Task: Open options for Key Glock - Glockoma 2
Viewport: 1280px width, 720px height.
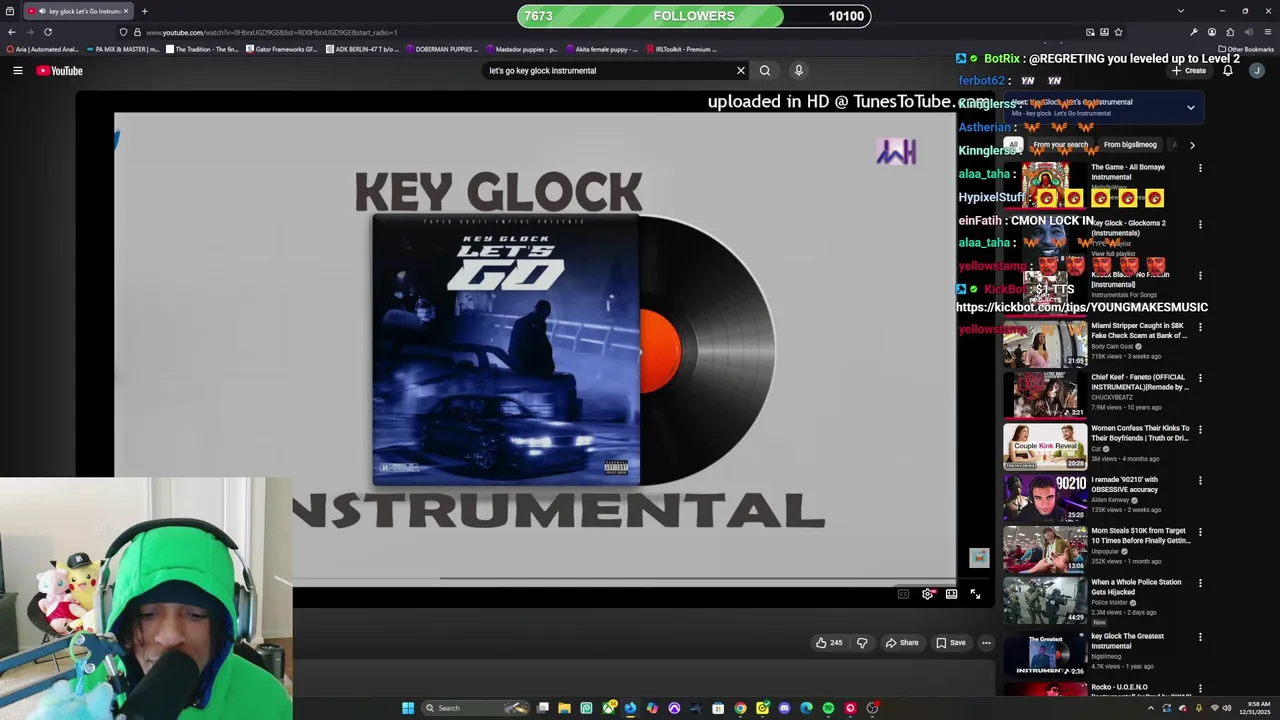Action: [1200, 224]
